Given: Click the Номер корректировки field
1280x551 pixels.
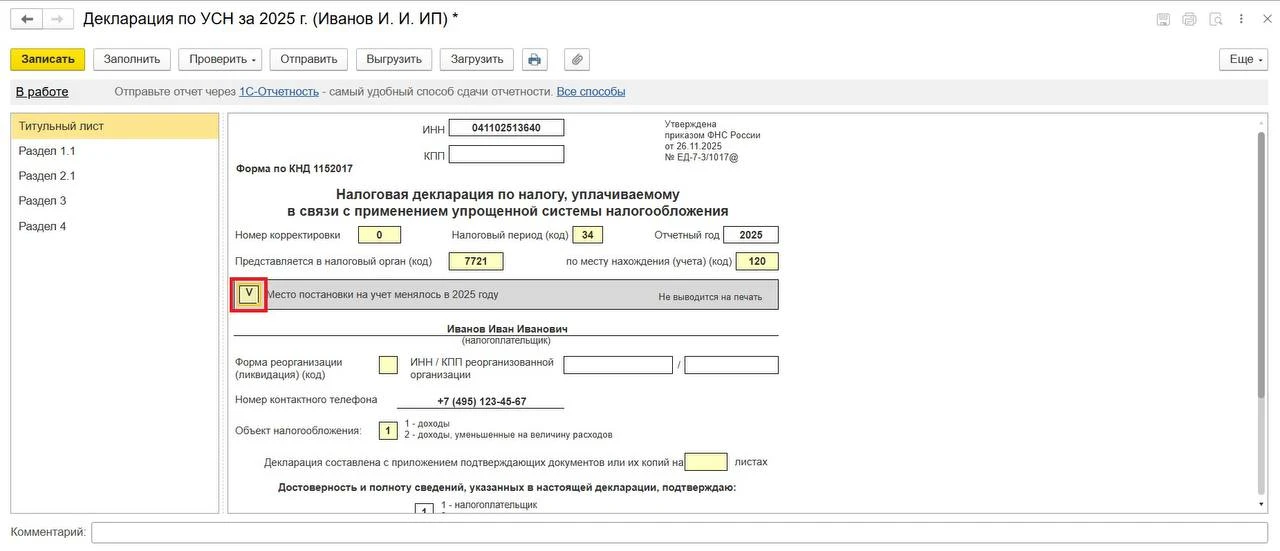Looking at the screenshot, I should 379,235.
